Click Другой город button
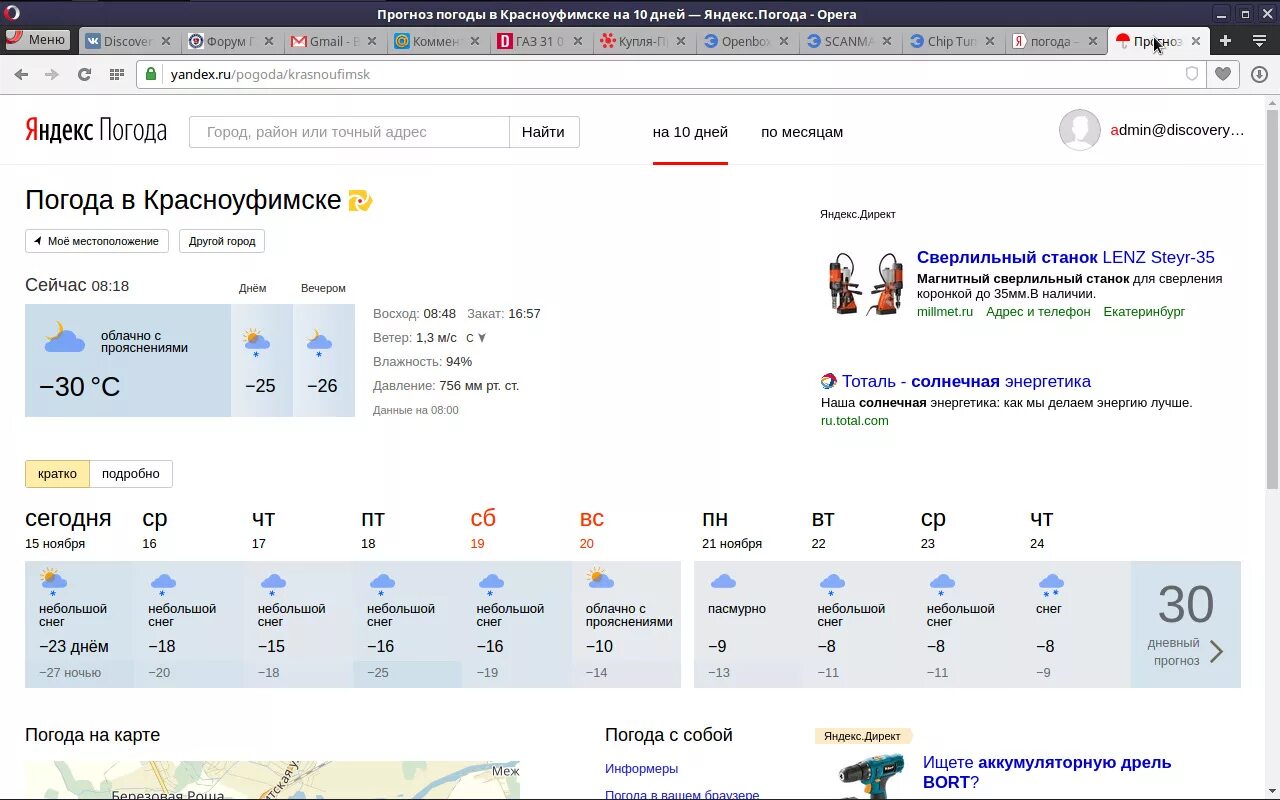The height and width of the screenshot is (800, 1280). [222, 241]
